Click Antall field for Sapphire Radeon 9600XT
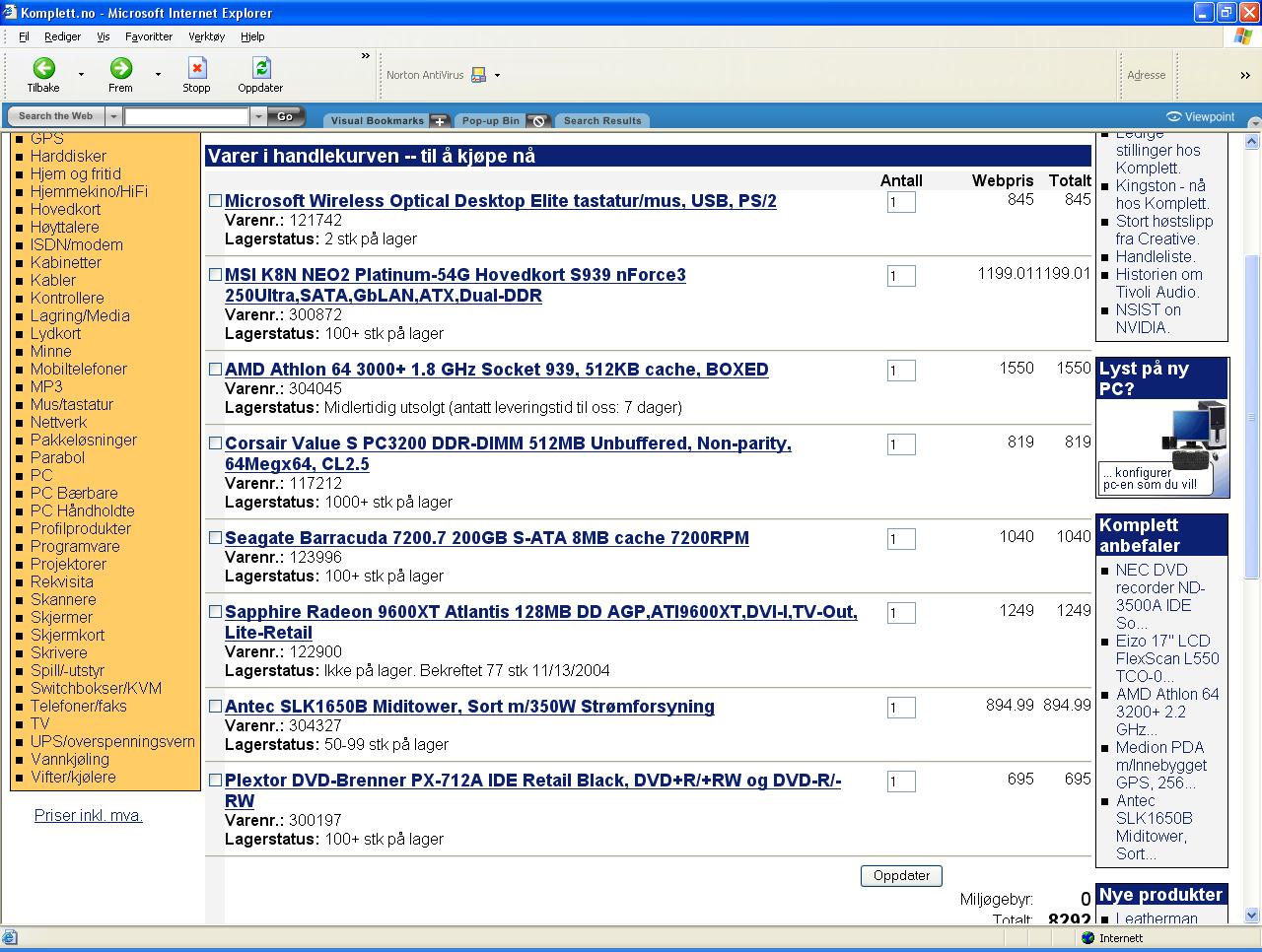 pyautogui.click(x=901, y=613)
